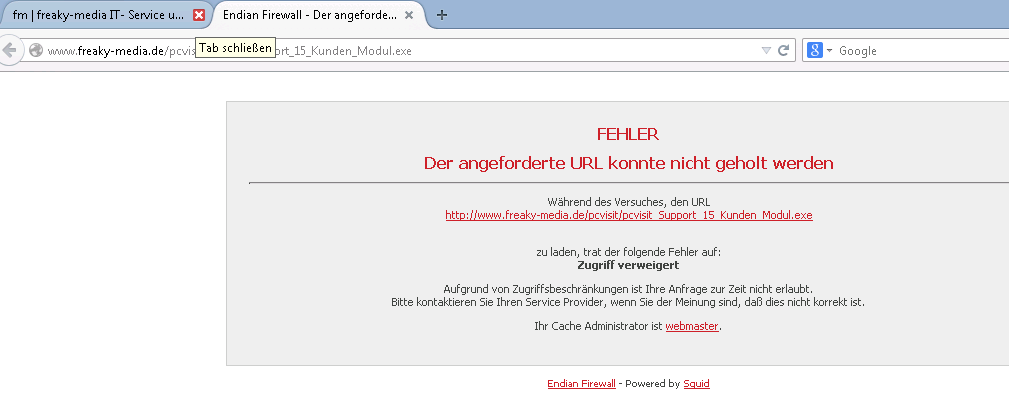
Task: Click the Google search engine icon
Action: (815, 50)
